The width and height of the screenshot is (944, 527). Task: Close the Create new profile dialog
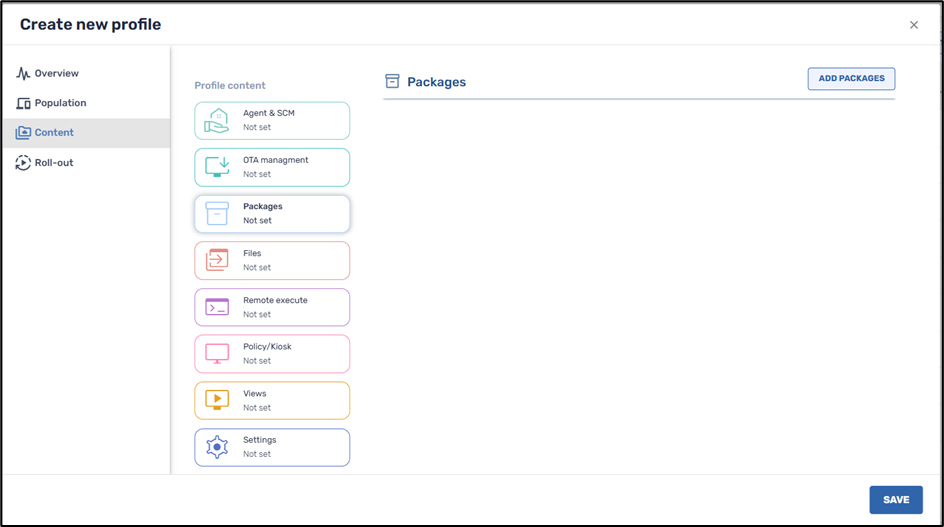[x=913, y=25]
